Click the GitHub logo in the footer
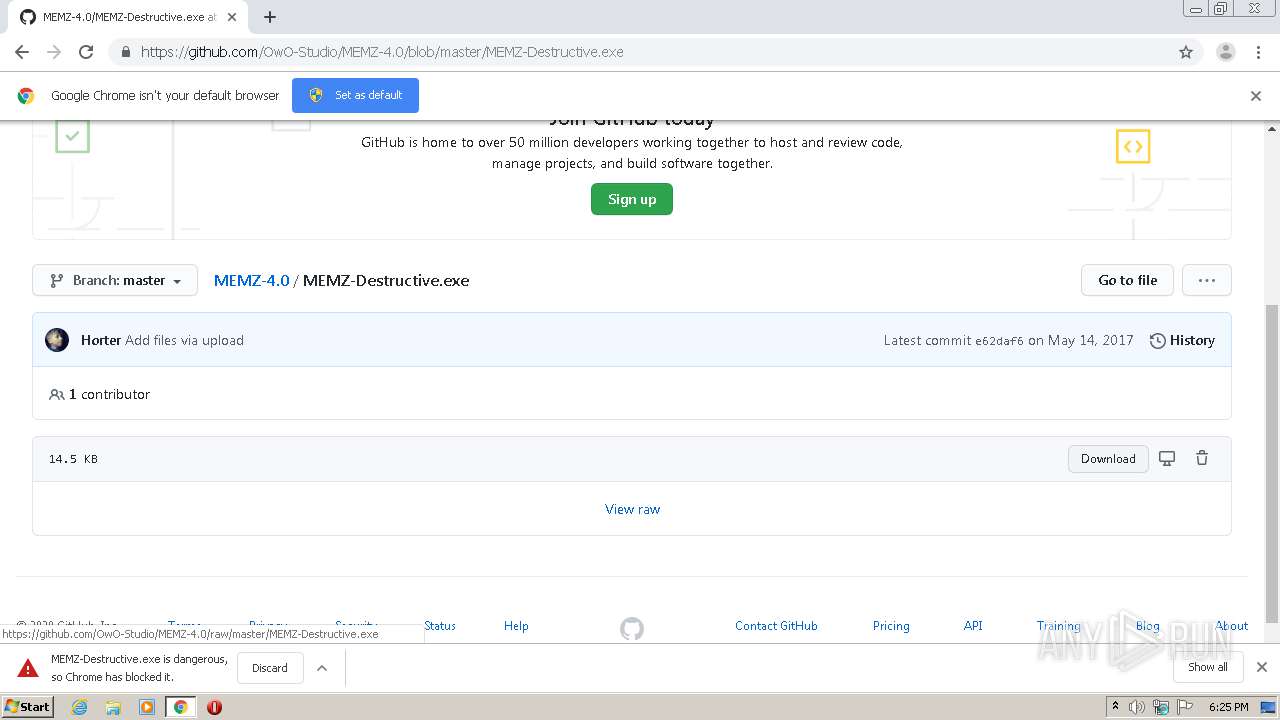Screen dimensions: 1280x720 point(632,629)
